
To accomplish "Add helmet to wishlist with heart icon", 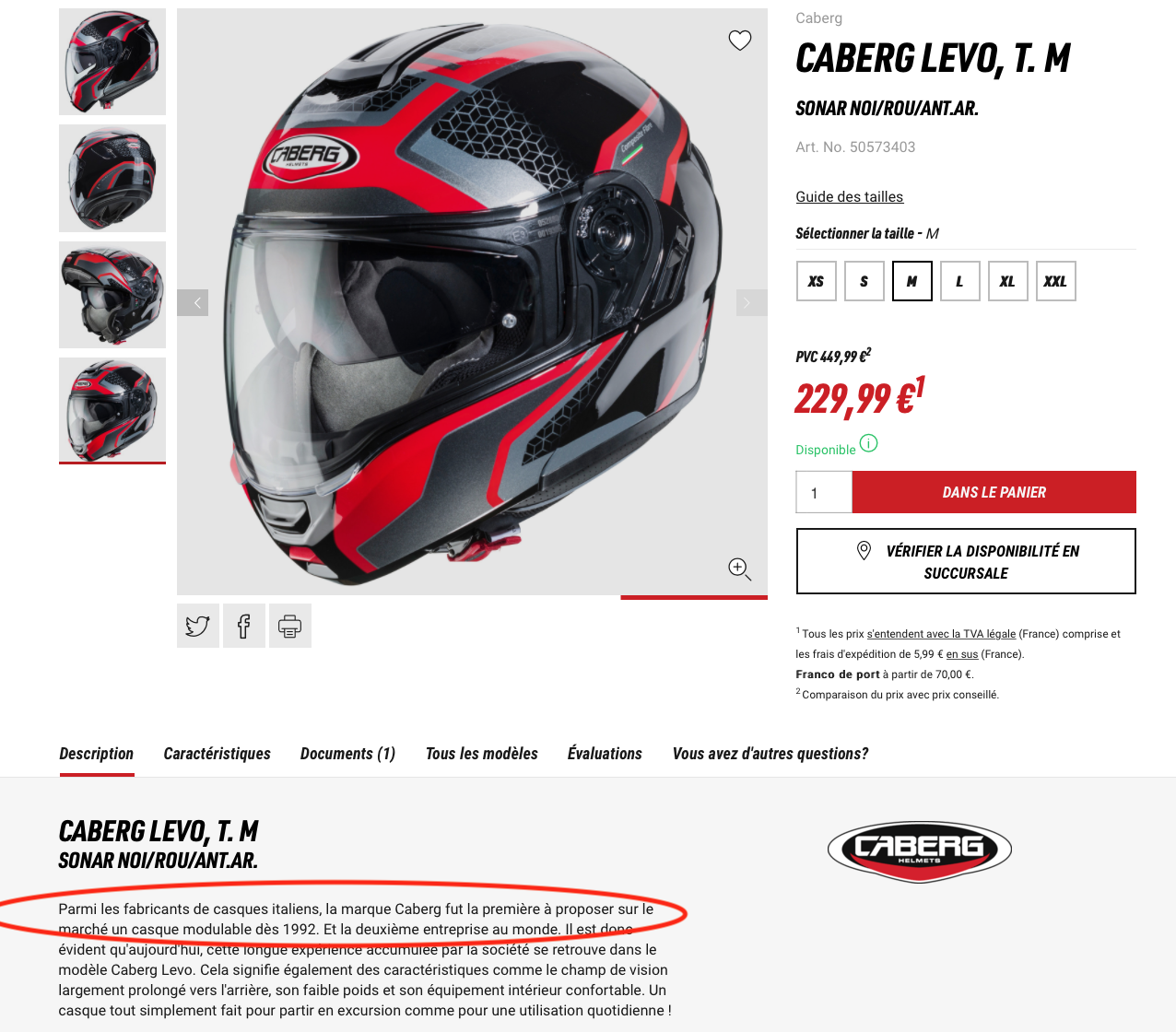I will pos(740,41).
